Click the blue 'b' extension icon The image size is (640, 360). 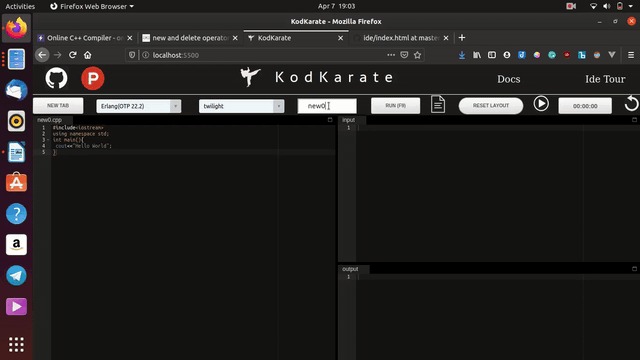pyautogui.click(x=582, y=55)
